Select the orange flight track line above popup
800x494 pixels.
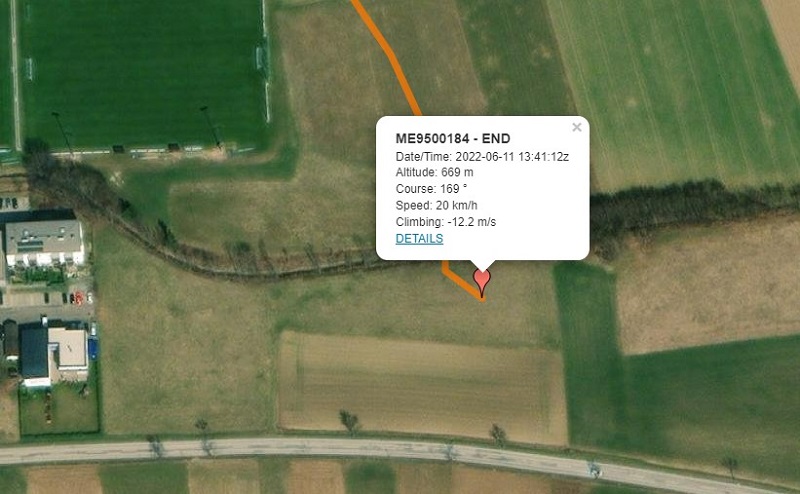pyautogui.click(x=388, y=54)
